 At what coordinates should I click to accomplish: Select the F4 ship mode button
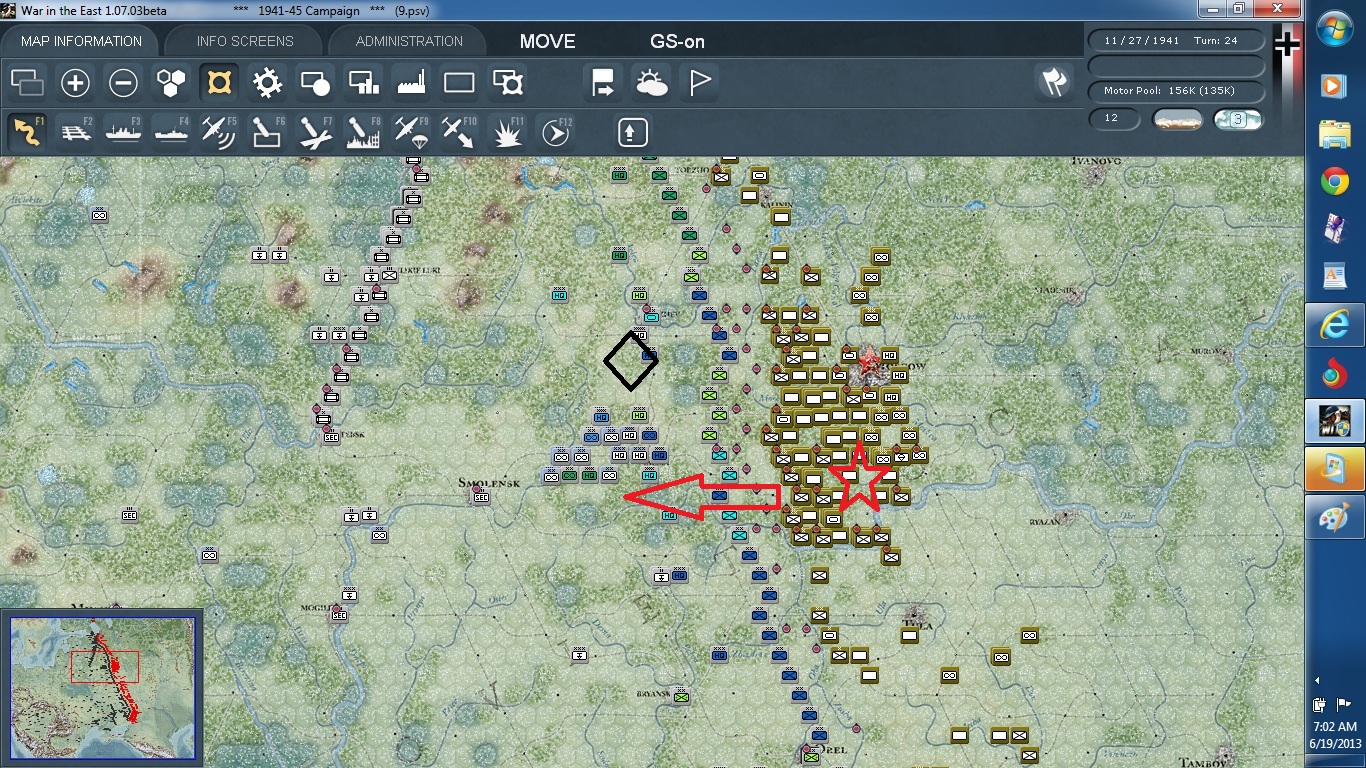click(x=171, y=131)
